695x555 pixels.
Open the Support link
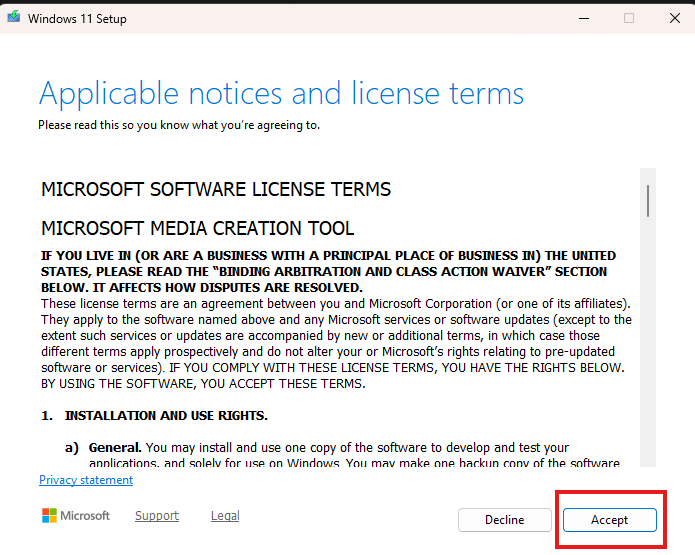tap(157, 516)
